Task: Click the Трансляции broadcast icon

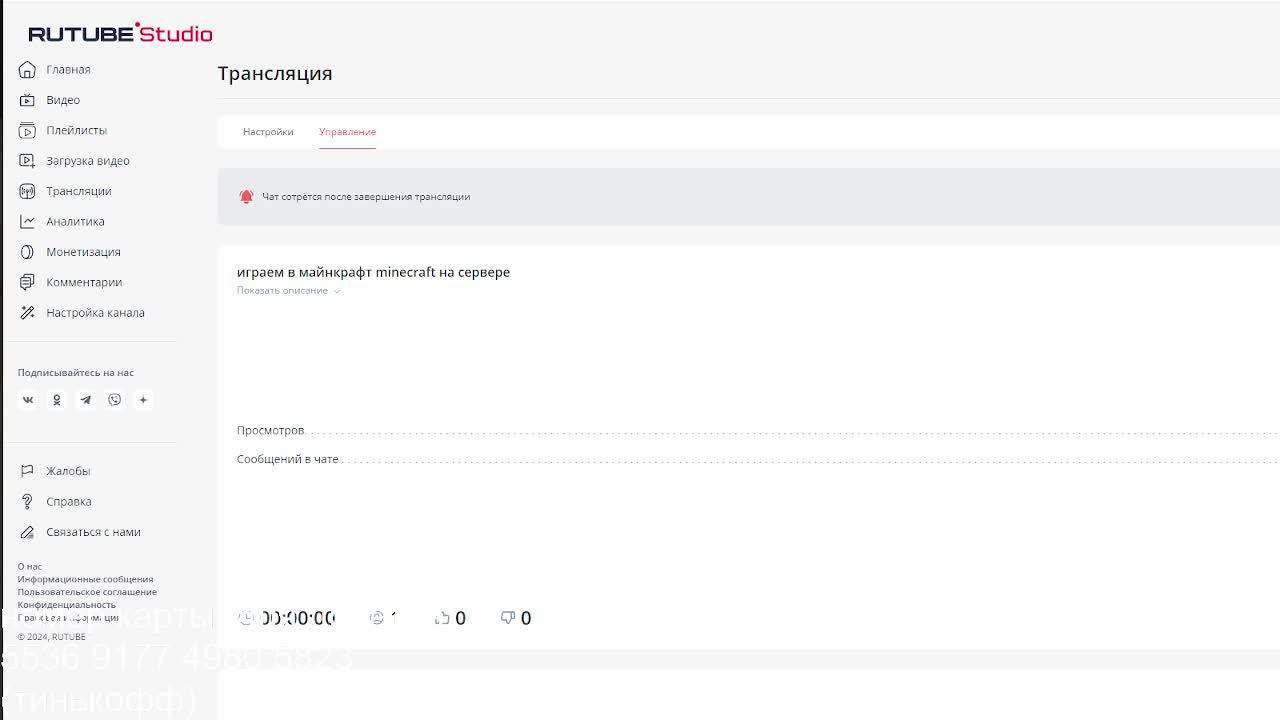Action: click(27, 191)
